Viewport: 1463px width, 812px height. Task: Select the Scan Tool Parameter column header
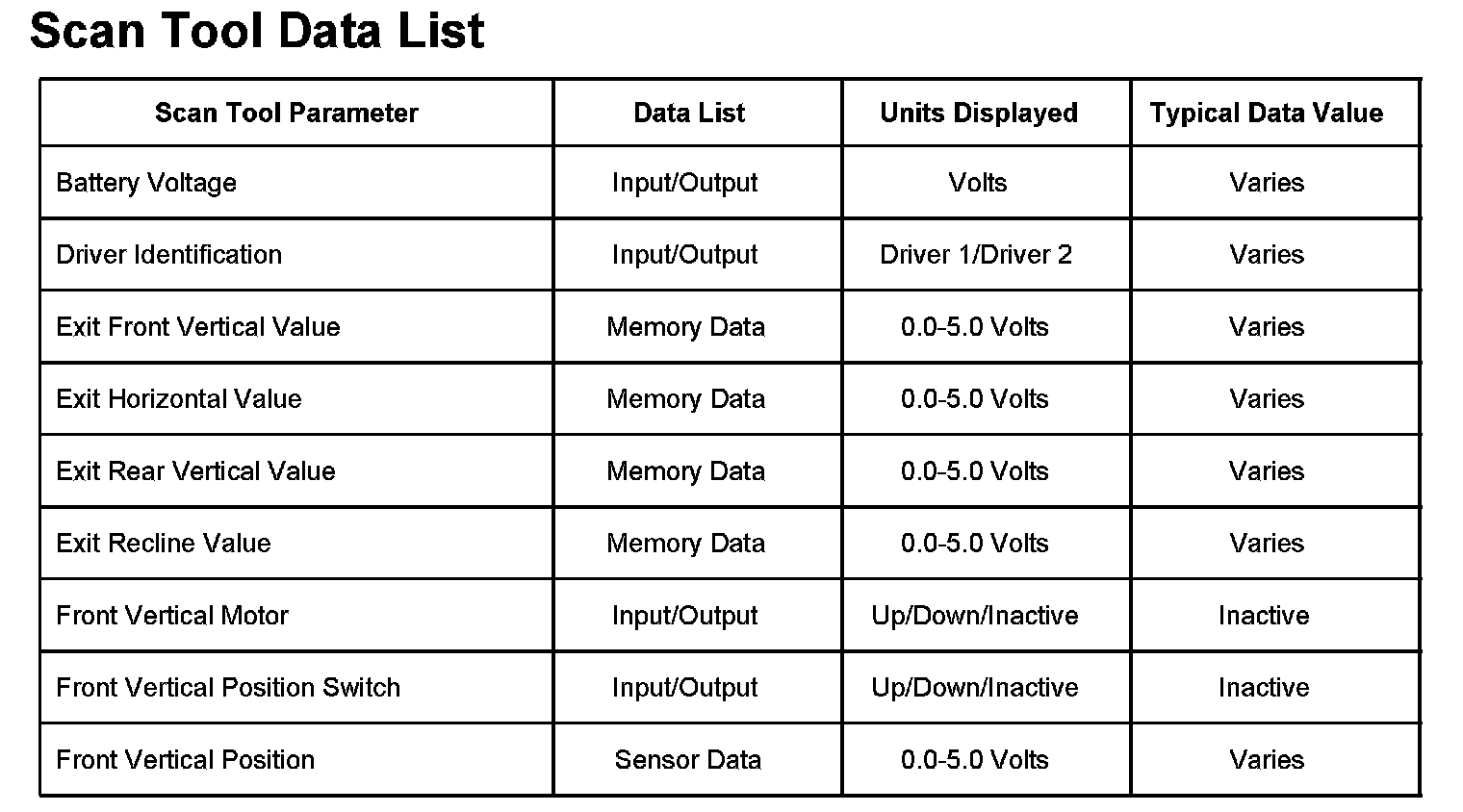tap(287, 114)
